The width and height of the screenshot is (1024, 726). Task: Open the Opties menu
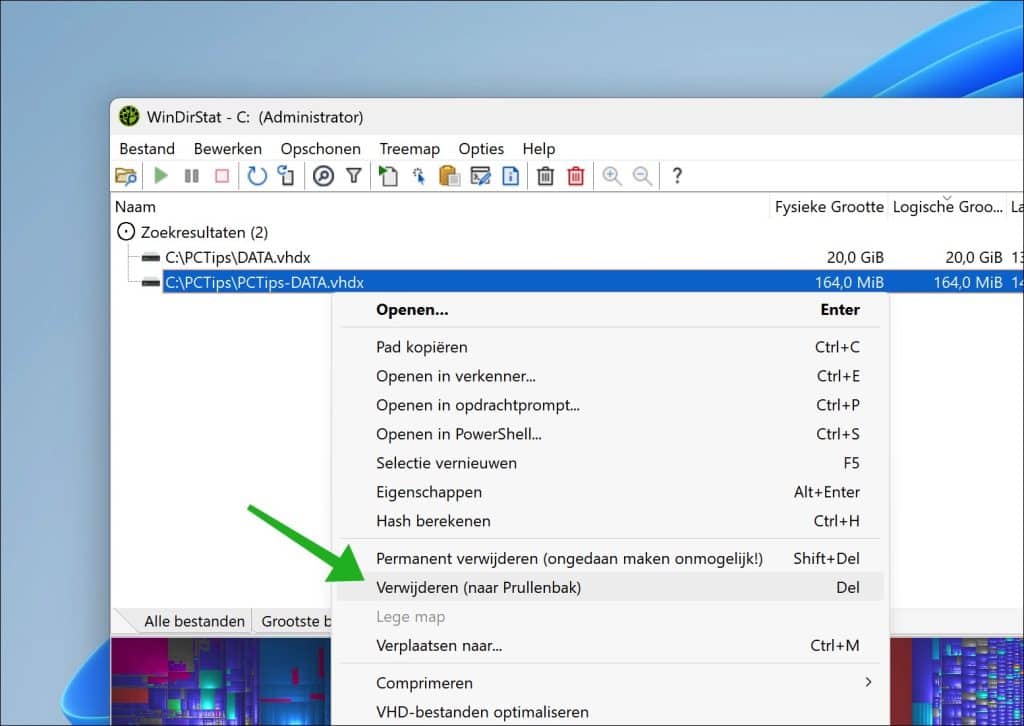(481, 149)
